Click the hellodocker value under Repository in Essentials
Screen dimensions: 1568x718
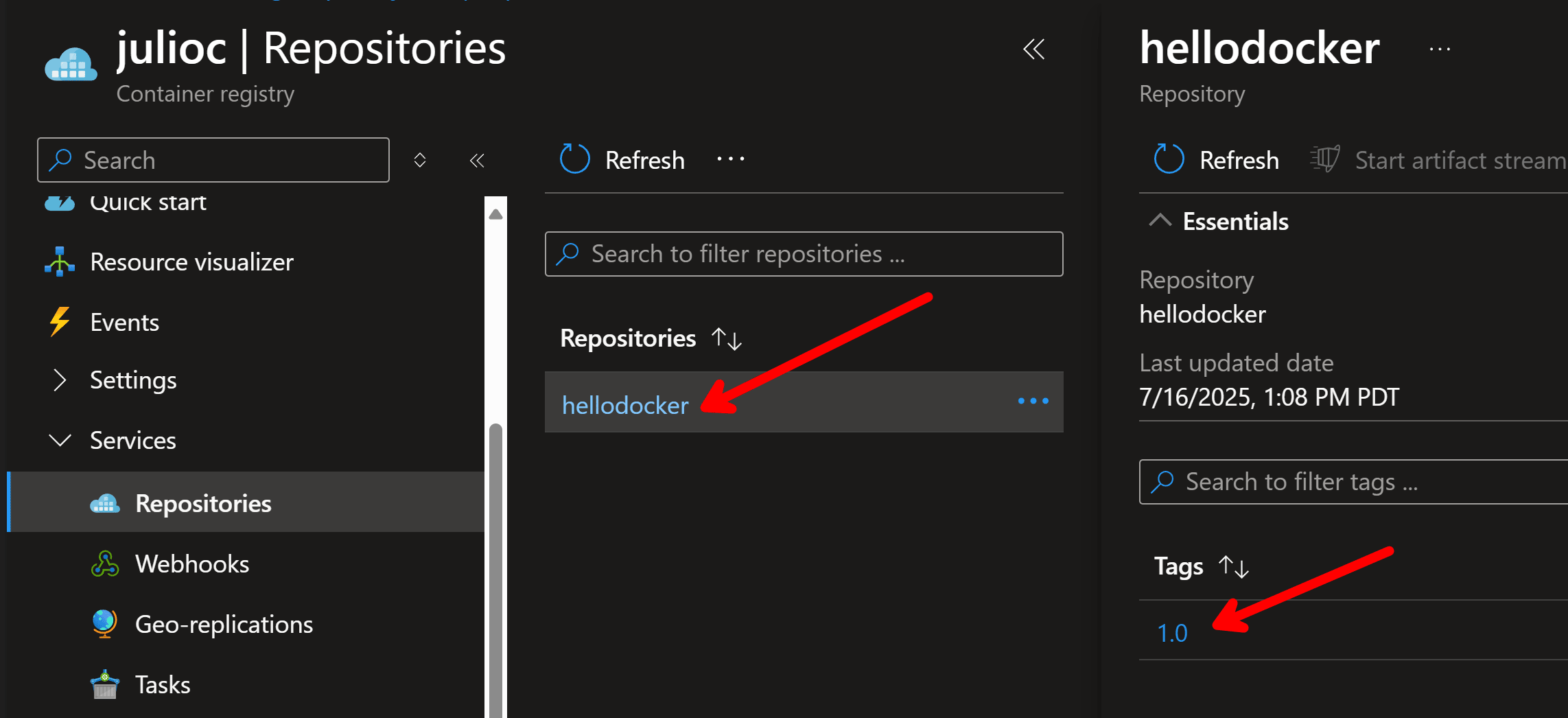1202,314
